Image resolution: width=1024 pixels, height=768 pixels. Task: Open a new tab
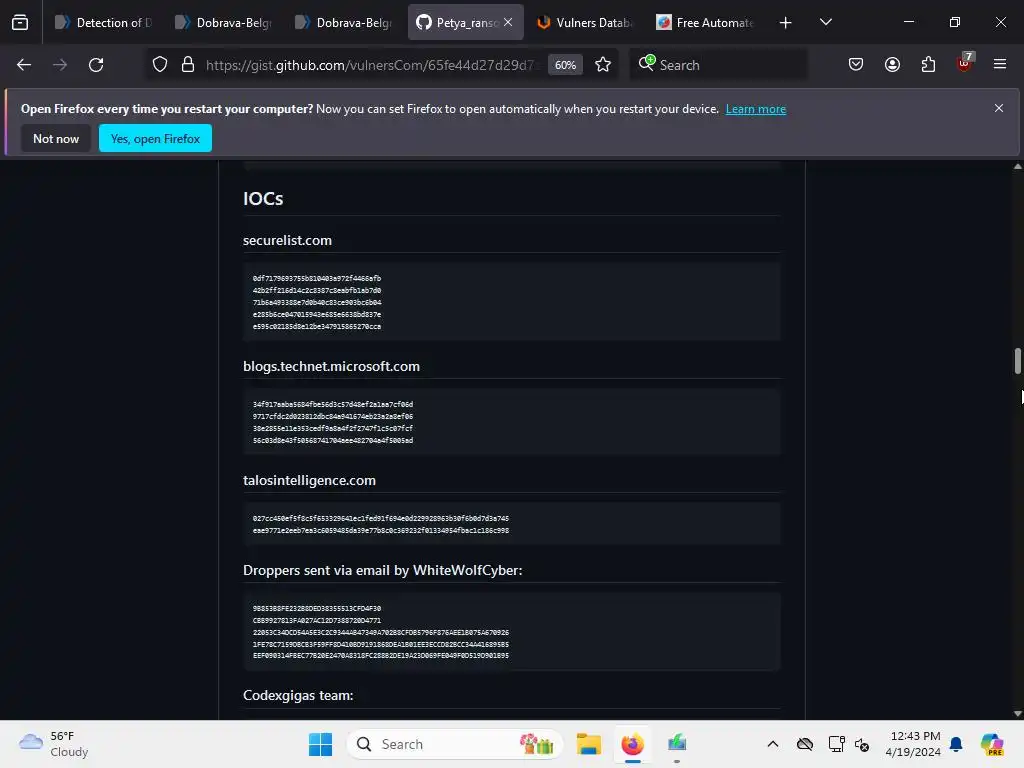[786, 23]
